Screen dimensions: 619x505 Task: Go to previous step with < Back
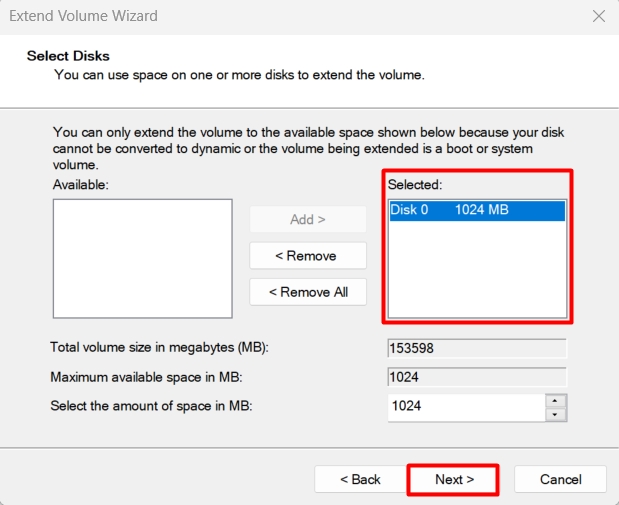coord(360,480)
